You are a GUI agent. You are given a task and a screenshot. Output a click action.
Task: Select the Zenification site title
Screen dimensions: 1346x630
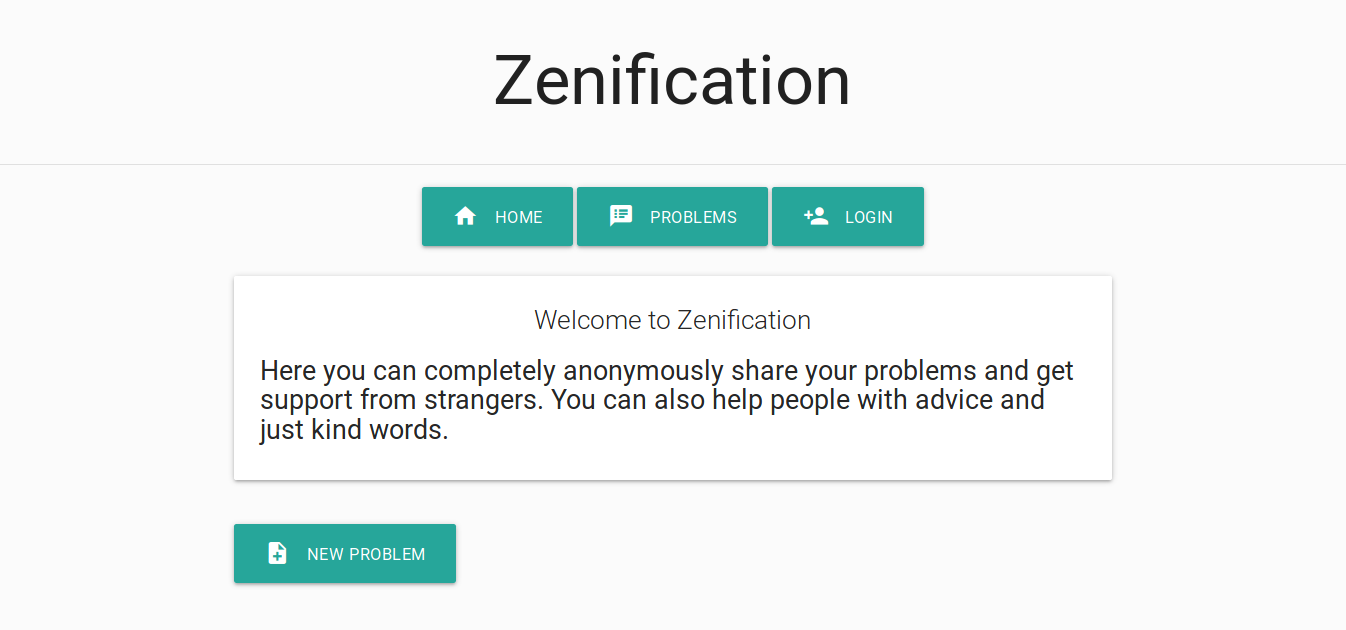coord(672,80)
